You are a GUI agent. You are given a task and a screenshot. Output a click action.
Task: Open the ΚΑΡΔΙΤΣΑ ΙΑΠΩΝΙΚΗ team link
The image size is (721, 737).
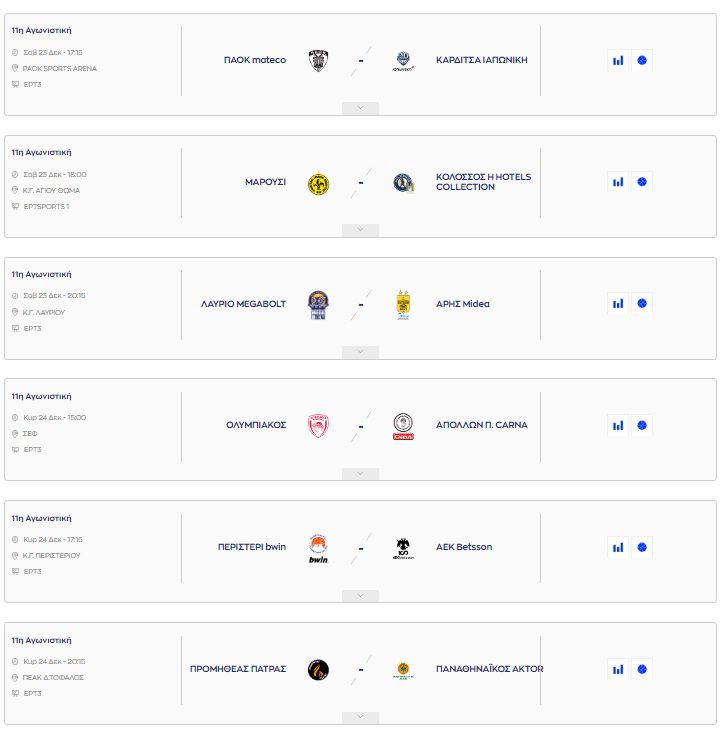tap(481, 60)
